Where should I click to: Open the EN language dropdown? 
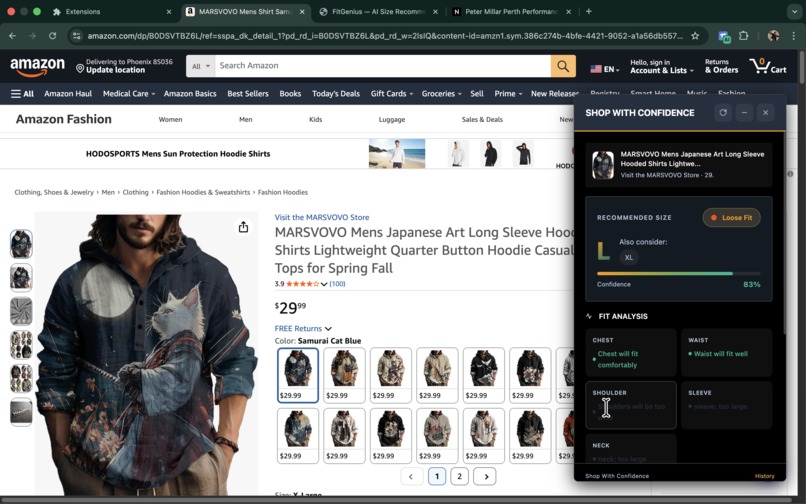604,69
